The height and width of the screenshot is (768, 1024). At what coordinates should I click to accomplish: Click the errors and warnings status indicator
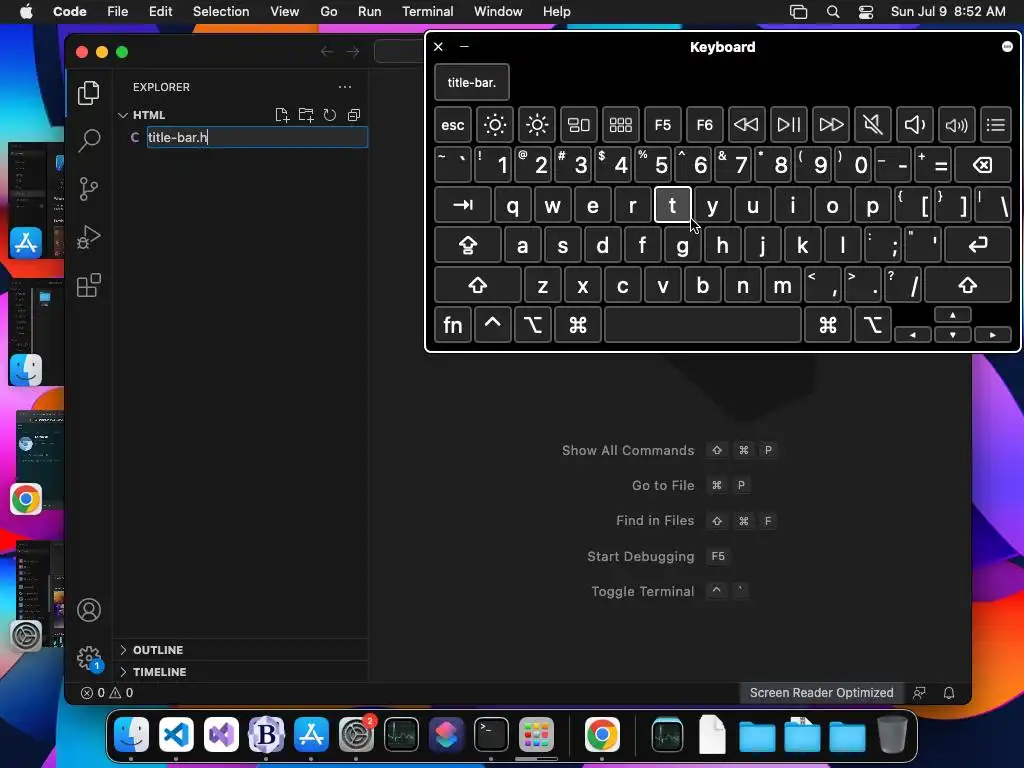(x=106, y=693)
